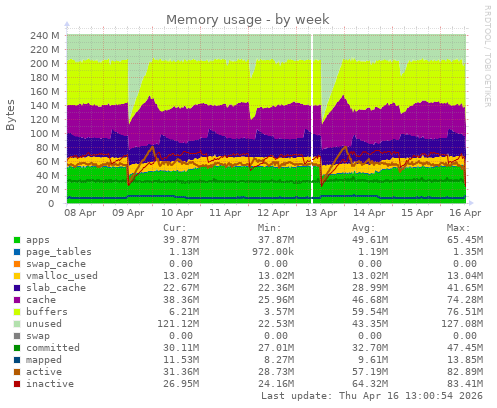Click the 'unused' legend label
Image resolution: width=497 pixels, height=408 pixels.
tap(44, 324)
